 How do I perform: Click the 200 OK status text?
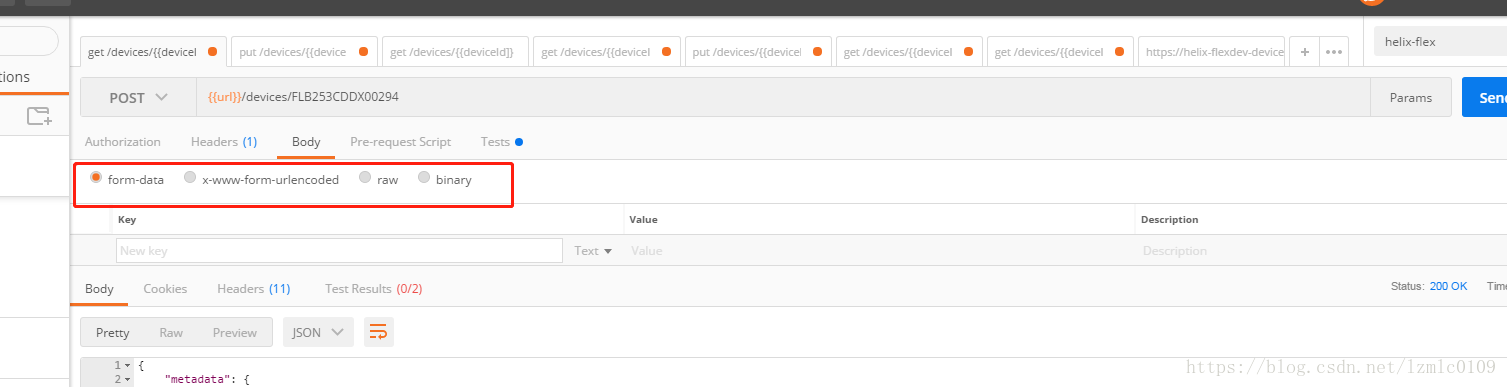pyautogui.click(x=1448, y=286)
